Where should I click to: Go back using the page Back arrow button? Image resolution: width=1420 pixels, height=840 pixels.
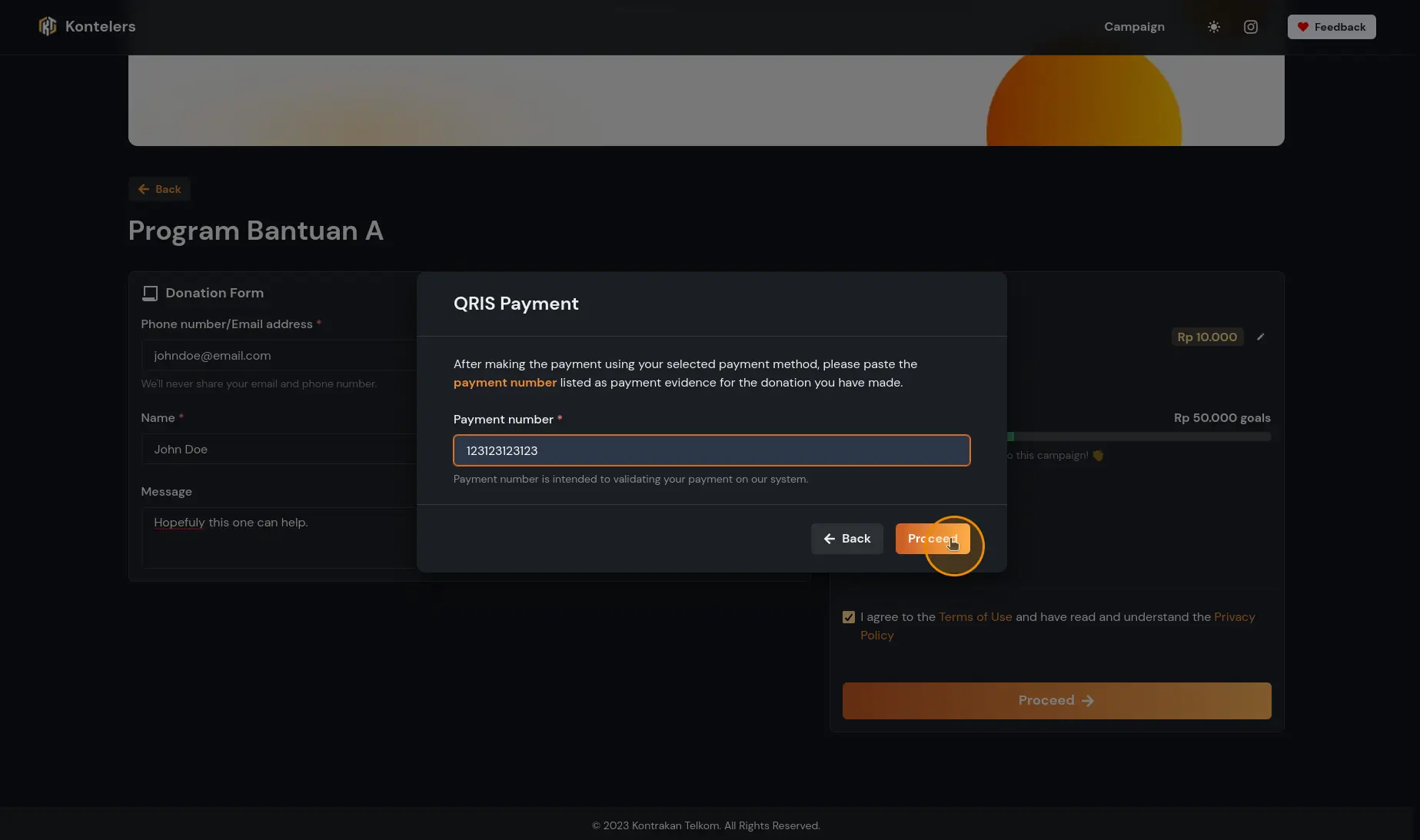(x=159, y=189)
